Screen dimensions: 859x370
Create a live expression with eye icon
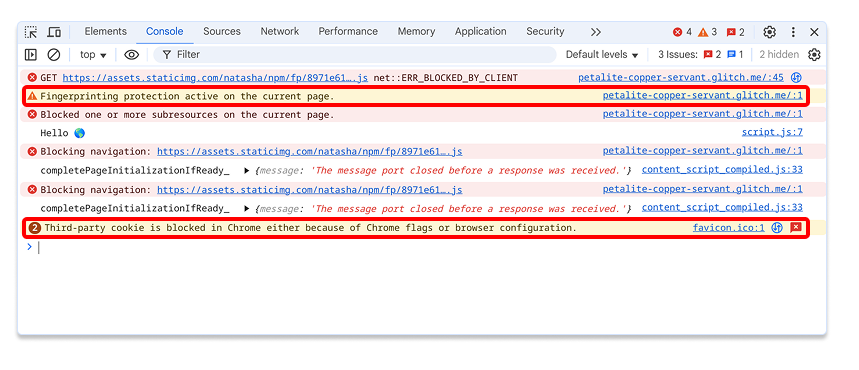point(131,55)
